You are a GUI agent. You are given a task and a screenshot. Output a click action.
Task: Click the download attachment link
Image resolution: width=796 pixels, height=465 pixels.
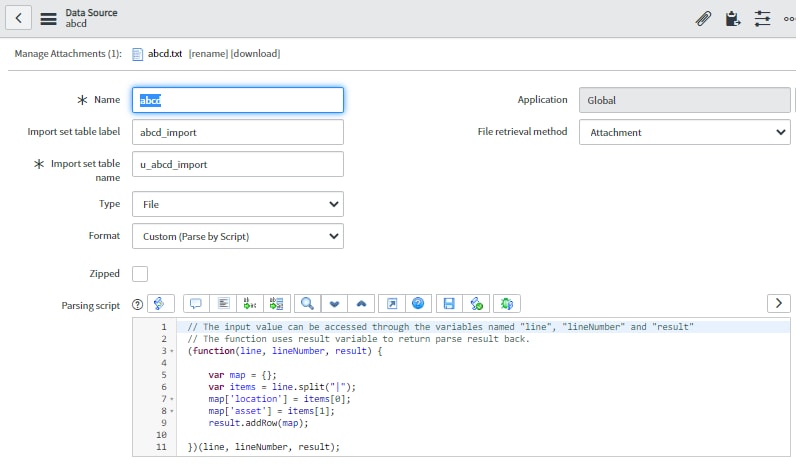[255, 53]
